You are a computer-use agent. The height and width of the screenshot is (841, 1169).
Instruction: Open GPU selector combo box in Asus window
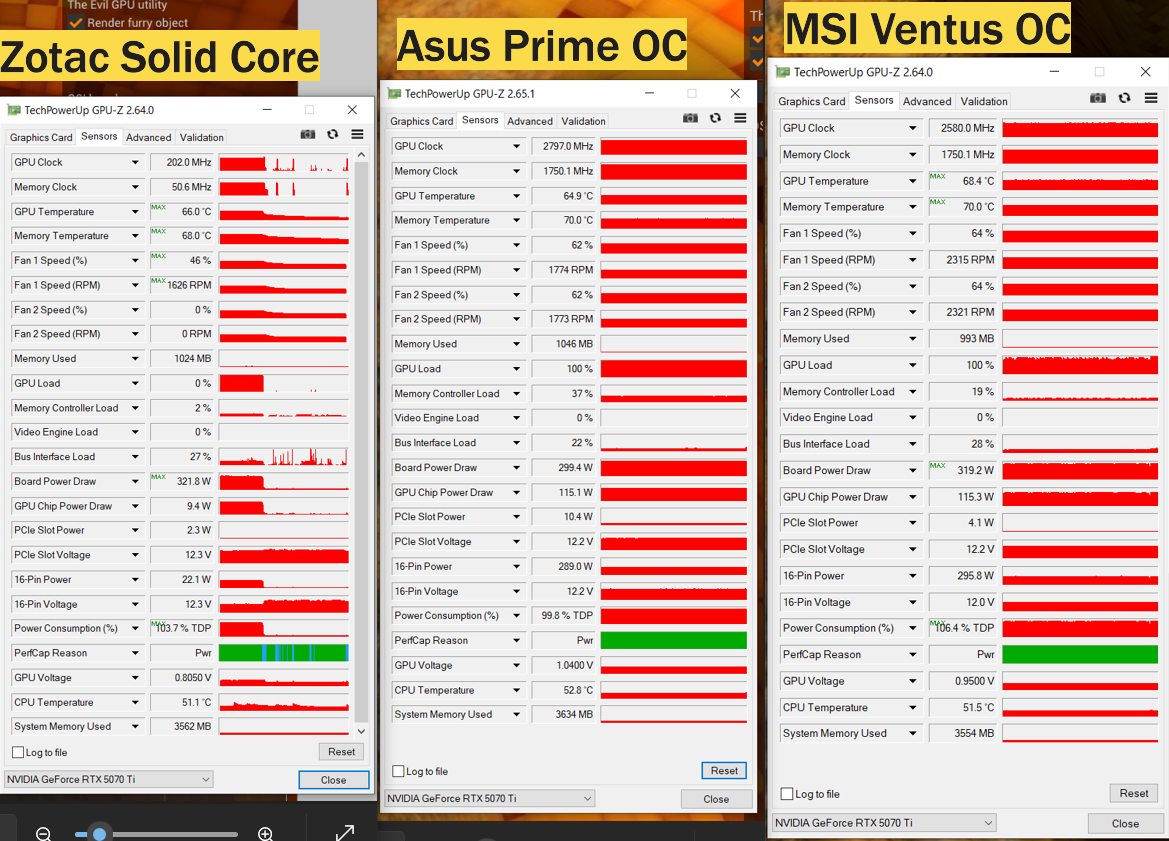tap(490, 798)
